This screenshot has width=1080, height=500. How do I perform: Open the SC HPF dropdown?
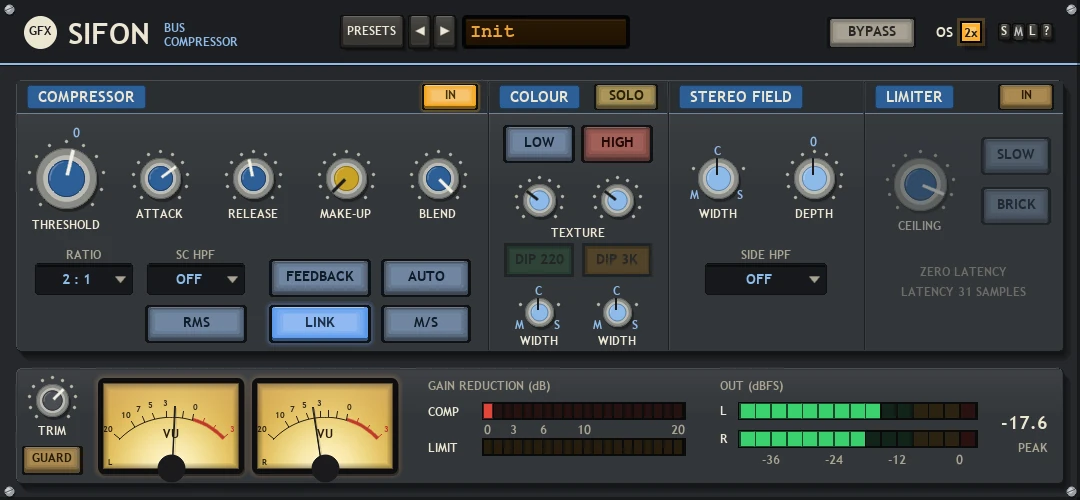click(x=196, y=280)
